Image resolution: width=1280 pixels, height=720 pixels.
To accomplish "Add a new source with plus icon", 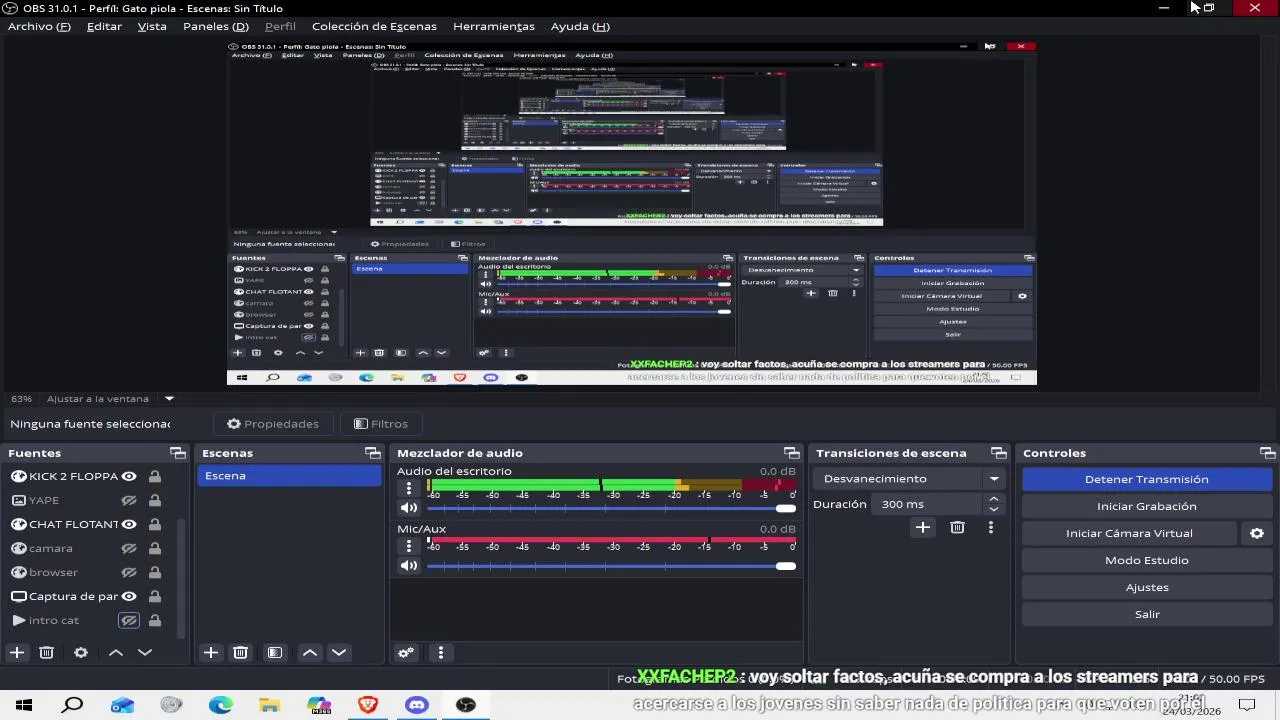I will coord(17,652).
